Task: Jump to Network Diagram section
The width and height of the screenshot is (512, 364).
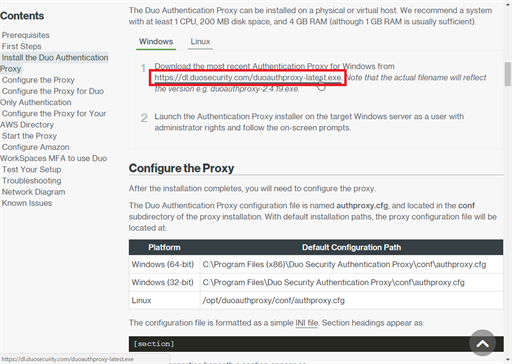Action: [34, 192]
